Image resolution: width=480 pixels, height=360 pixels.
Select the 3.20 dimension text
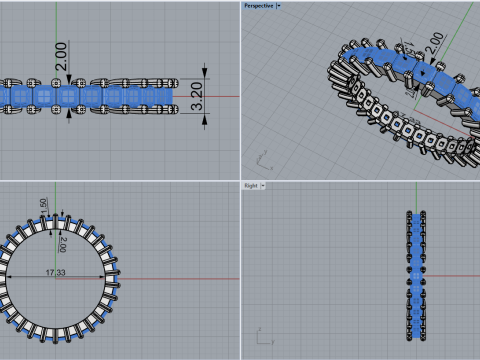tap(197, 96)
